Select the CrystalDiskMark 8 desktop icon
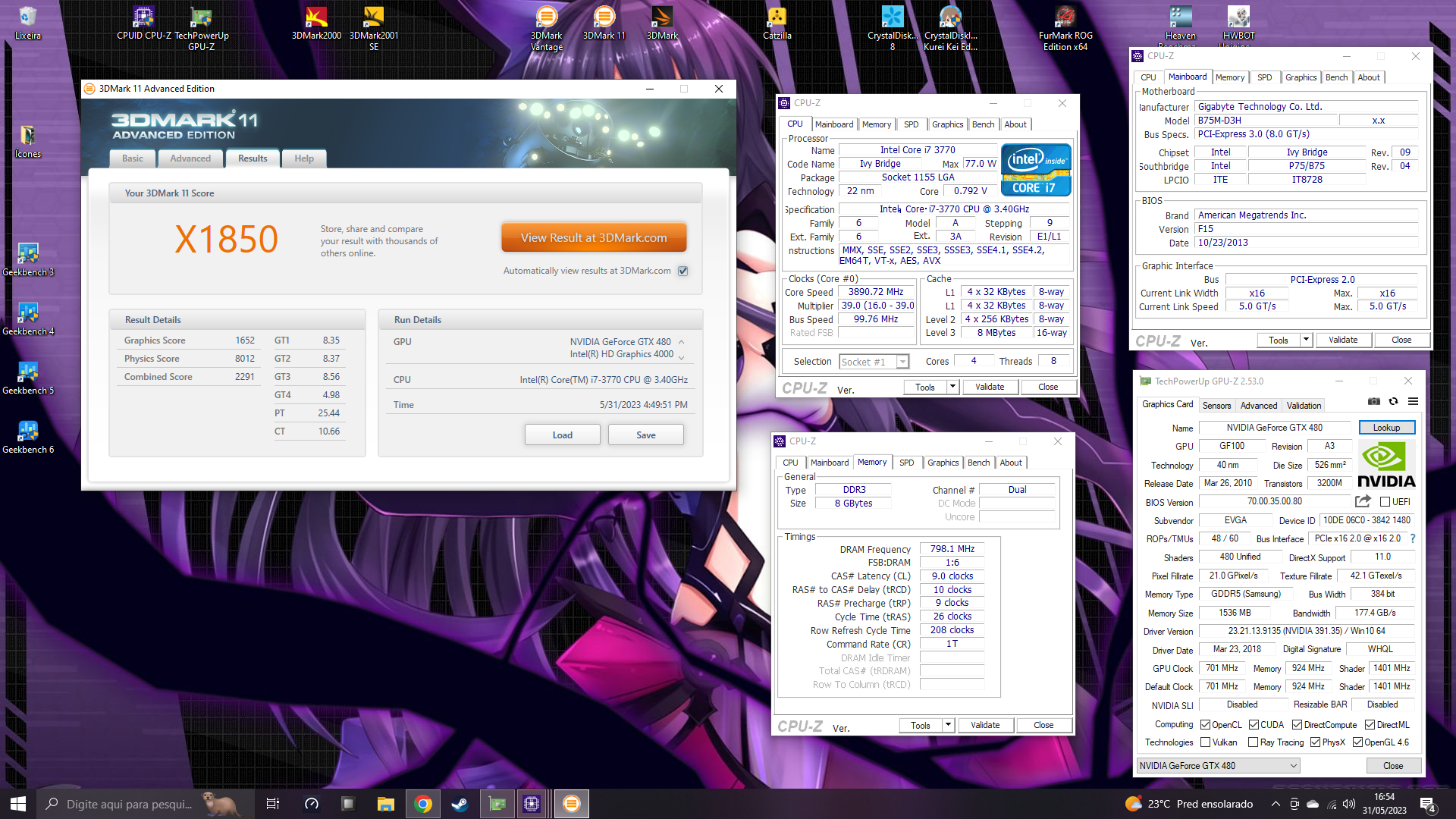This screenshot has width=1456, height=819. 893,30
